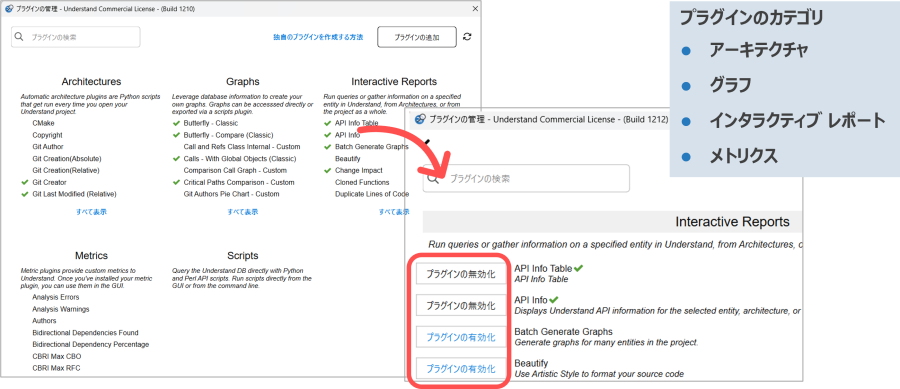Click the Understand app icon in left title bar
Screen dimensions: 900x389
[x=7, y=9]
